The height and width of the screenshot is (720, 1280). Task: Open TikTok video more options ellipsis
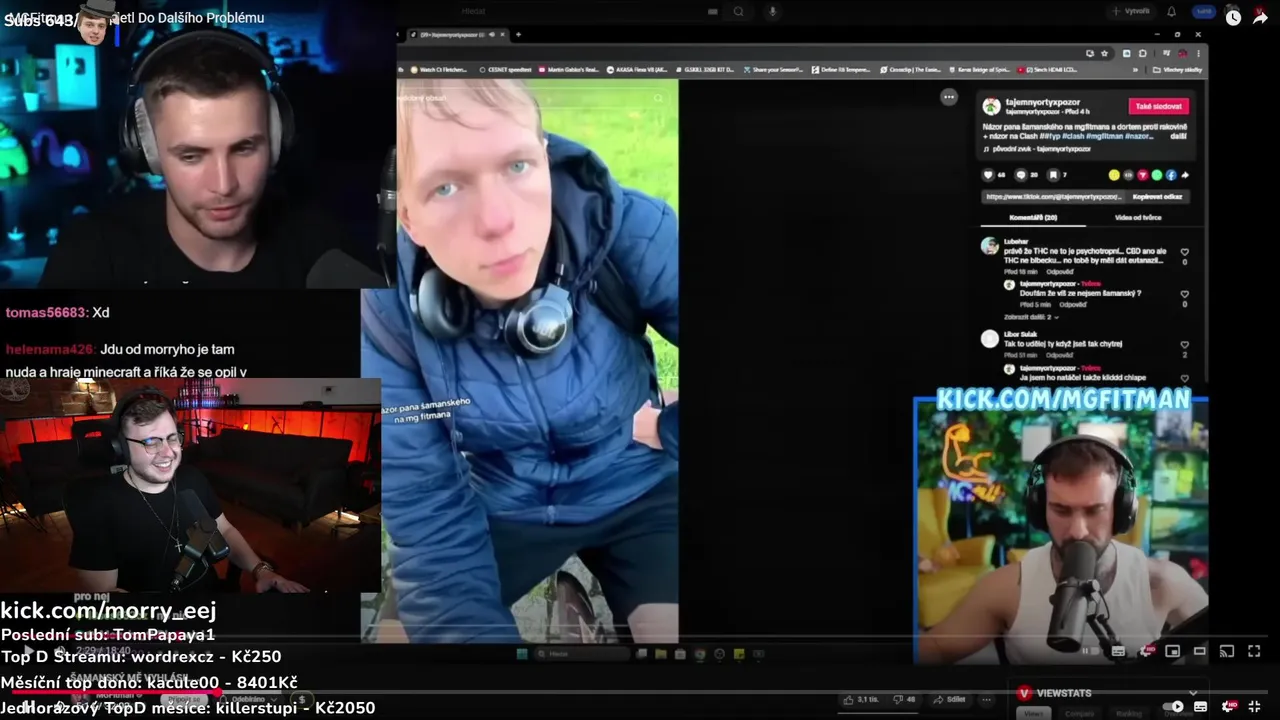(x=949, y=97)
